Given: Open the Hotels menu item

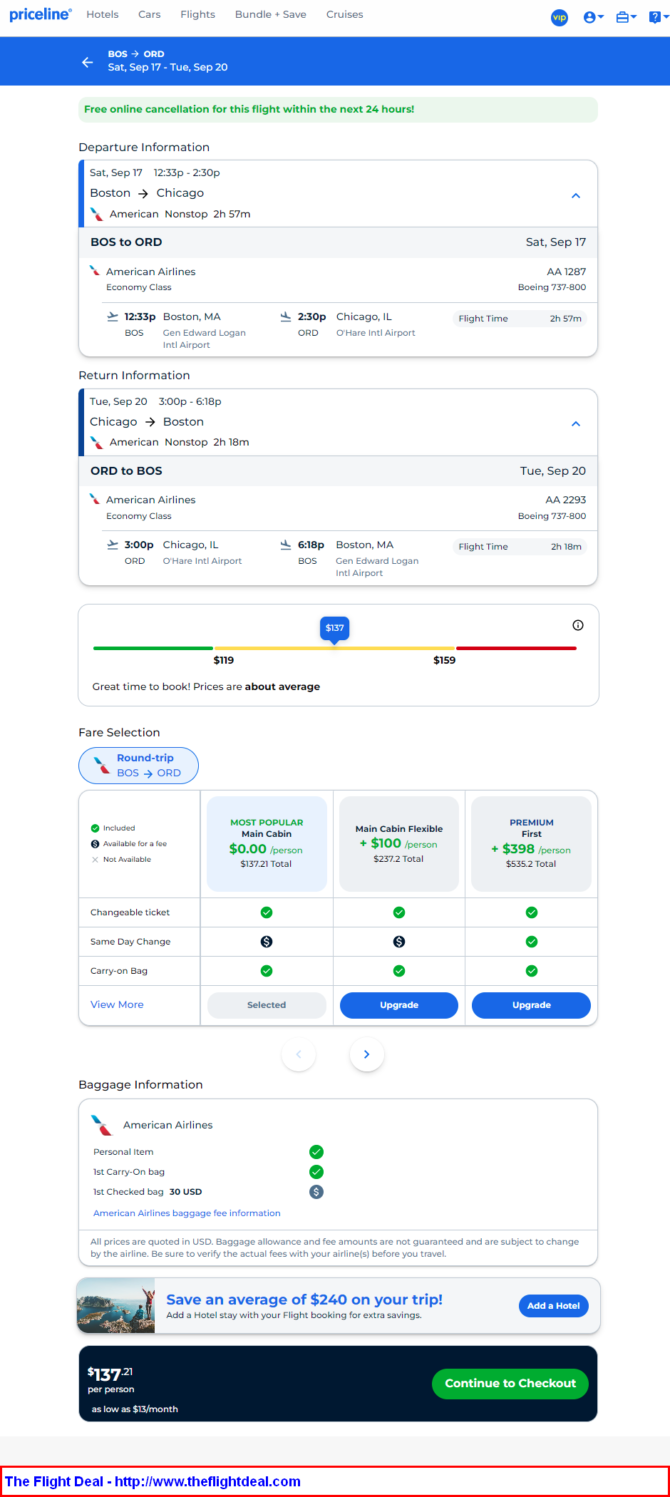Looking at the screenshot, I should [102, 15].
